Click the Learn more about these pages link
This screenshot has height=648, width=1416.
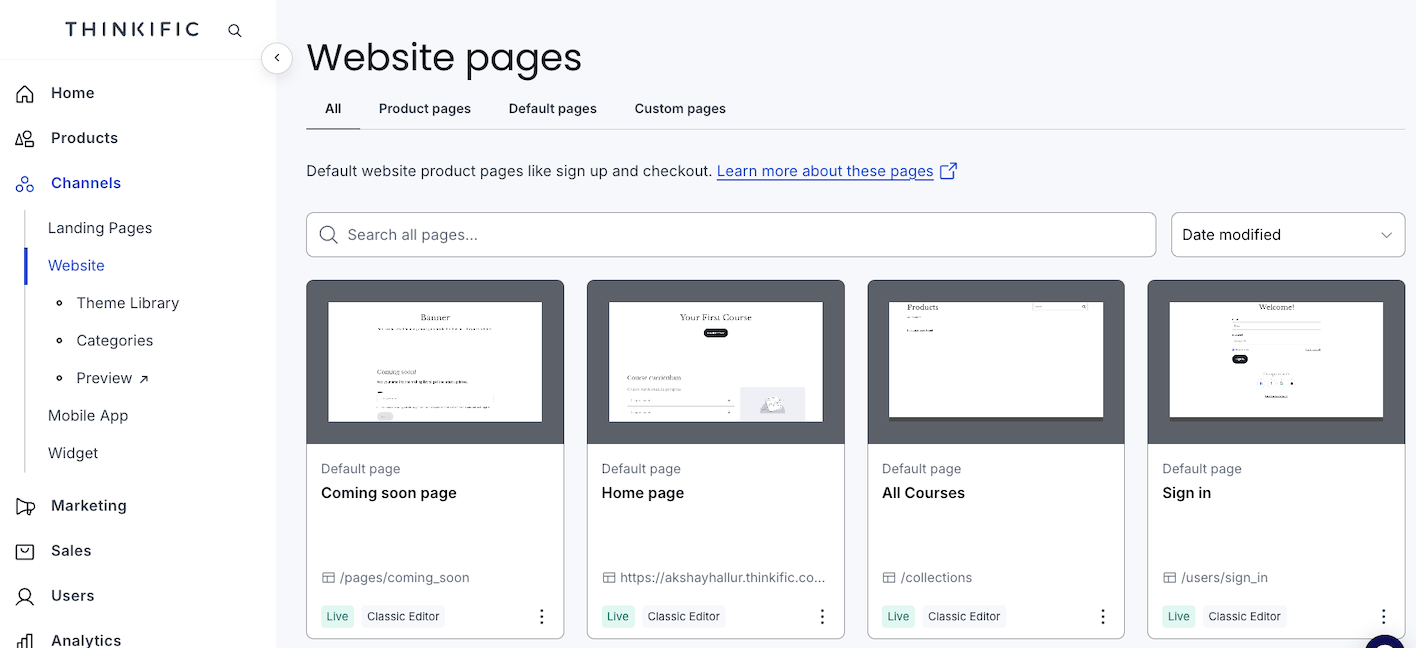pyautogui.click(x=824, y=170)
